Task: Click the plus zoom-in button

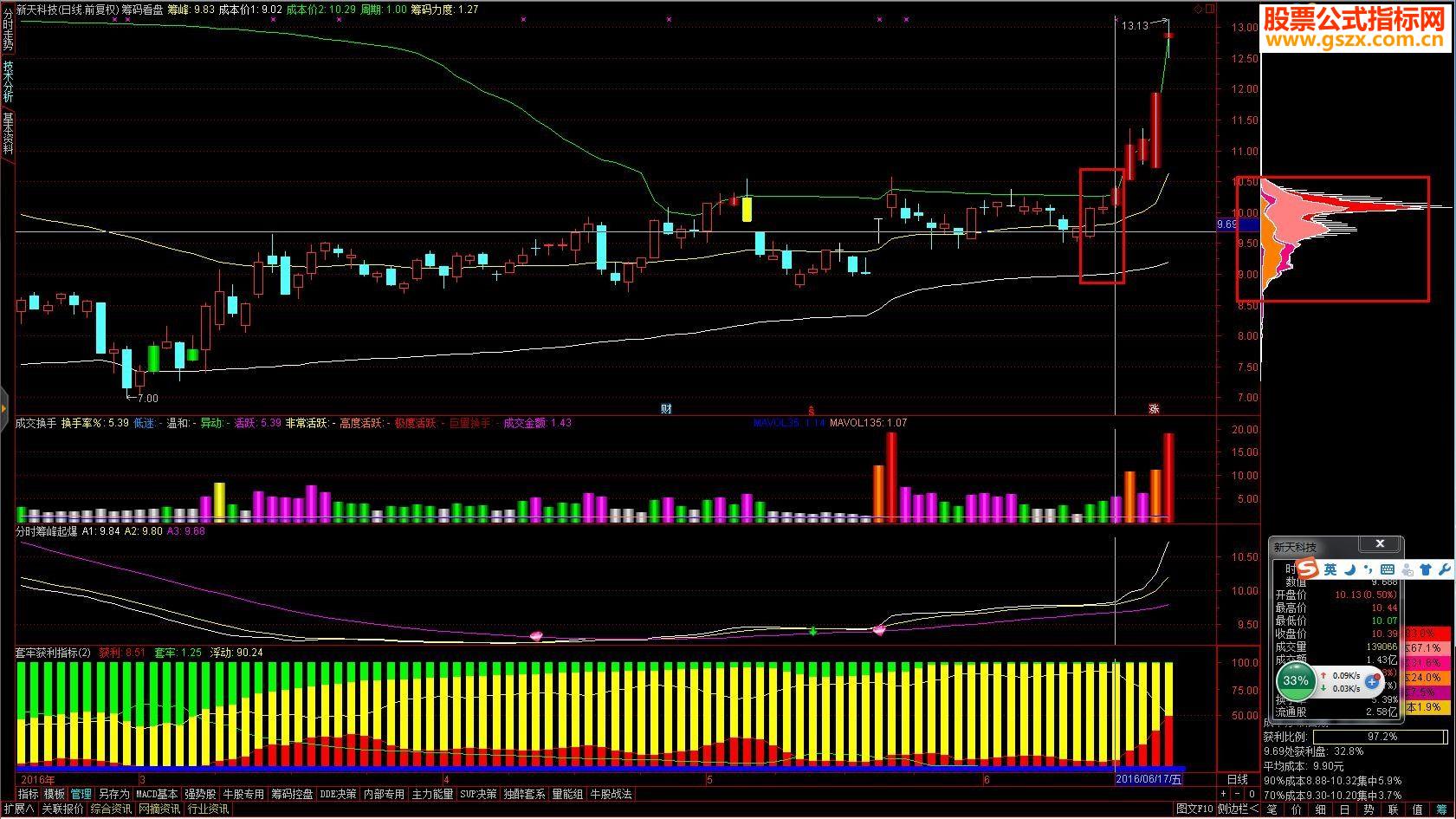Action: coord(1224,794)
